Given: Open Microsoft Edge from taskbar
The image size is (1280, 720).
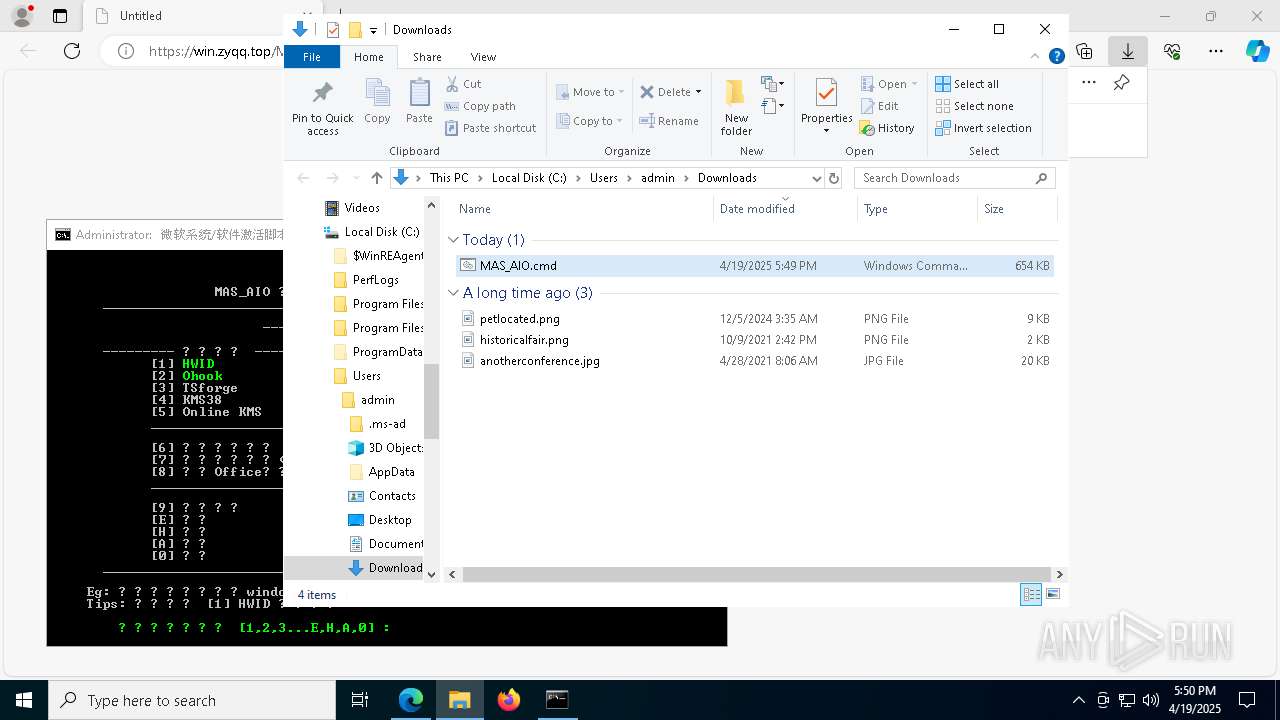Looking at the screenshot, I should point(411,700).
